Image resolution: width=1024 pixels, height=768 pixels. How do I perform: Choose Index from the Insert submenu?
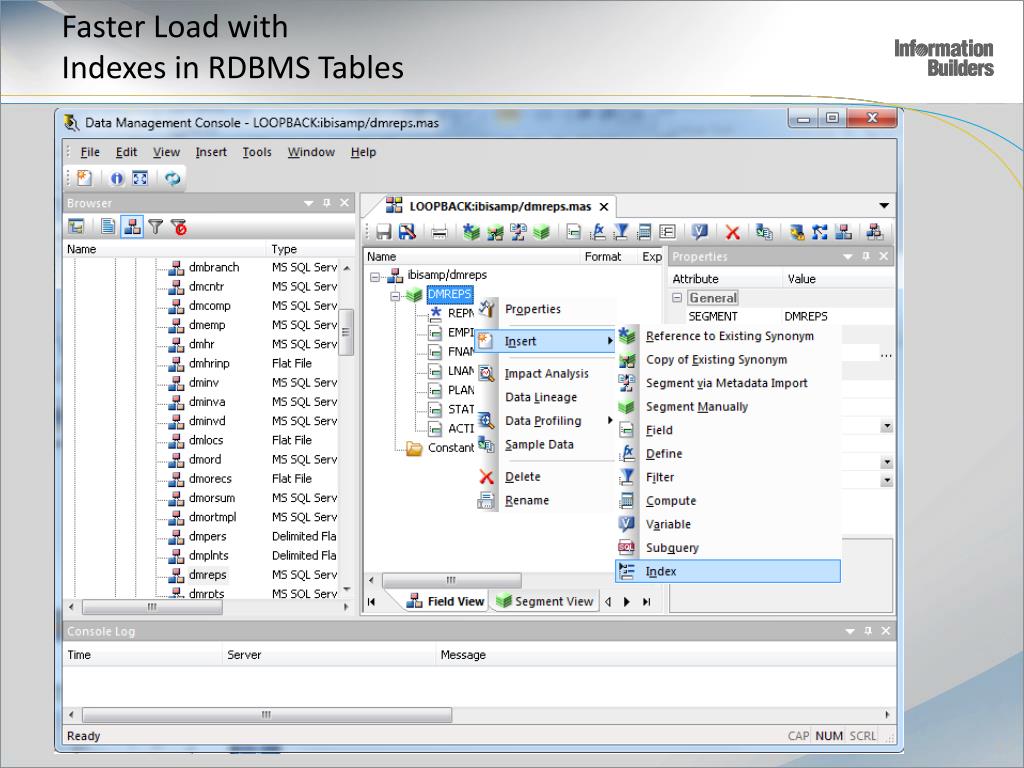point(728,571)
